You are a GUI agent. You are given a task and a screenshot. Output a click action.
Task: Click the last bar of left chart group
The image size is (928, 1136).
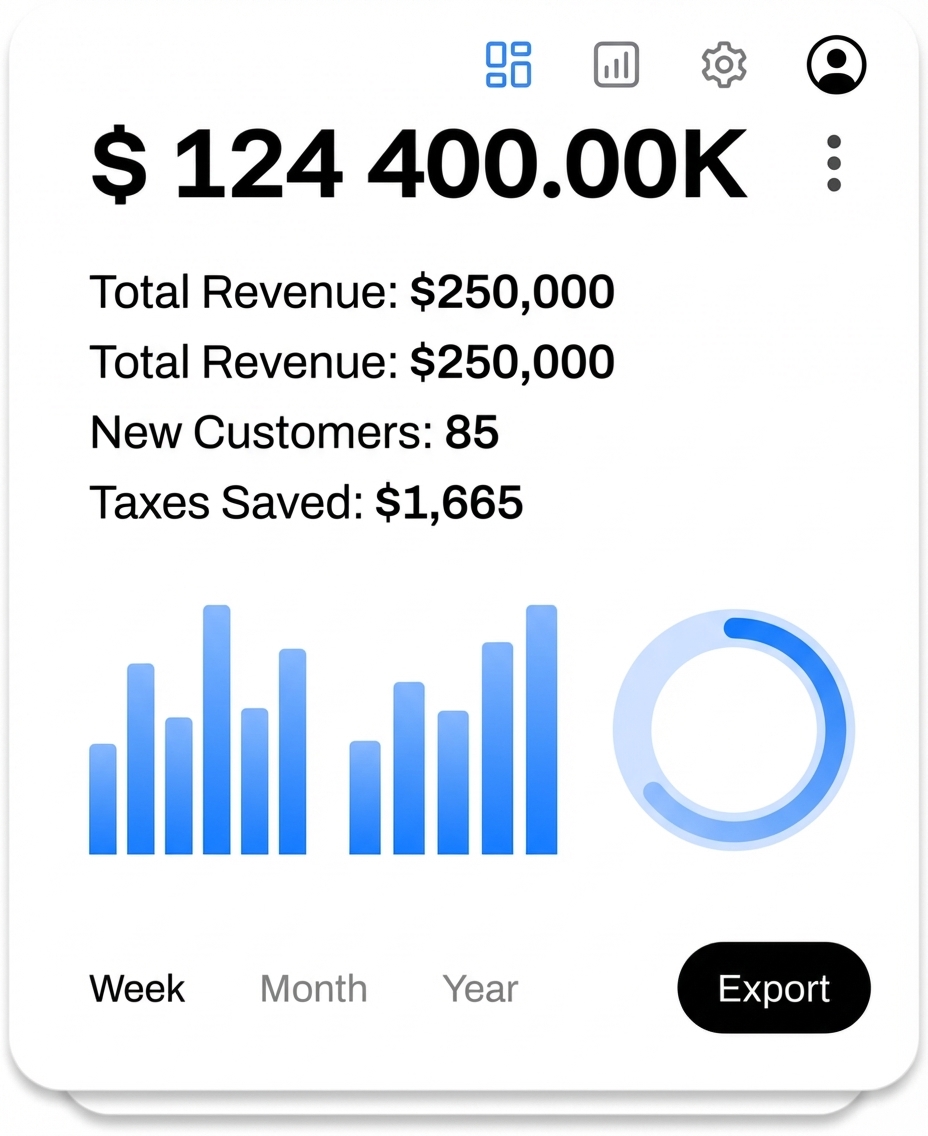292,752
